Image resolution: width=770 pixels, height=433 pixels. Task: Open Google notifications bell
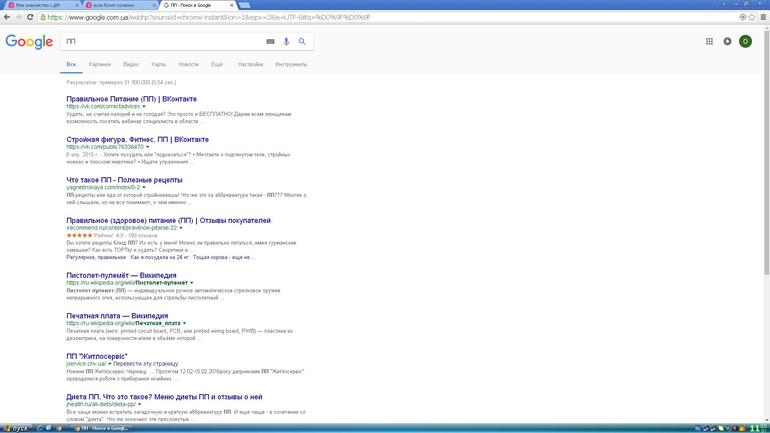(727, 41)
